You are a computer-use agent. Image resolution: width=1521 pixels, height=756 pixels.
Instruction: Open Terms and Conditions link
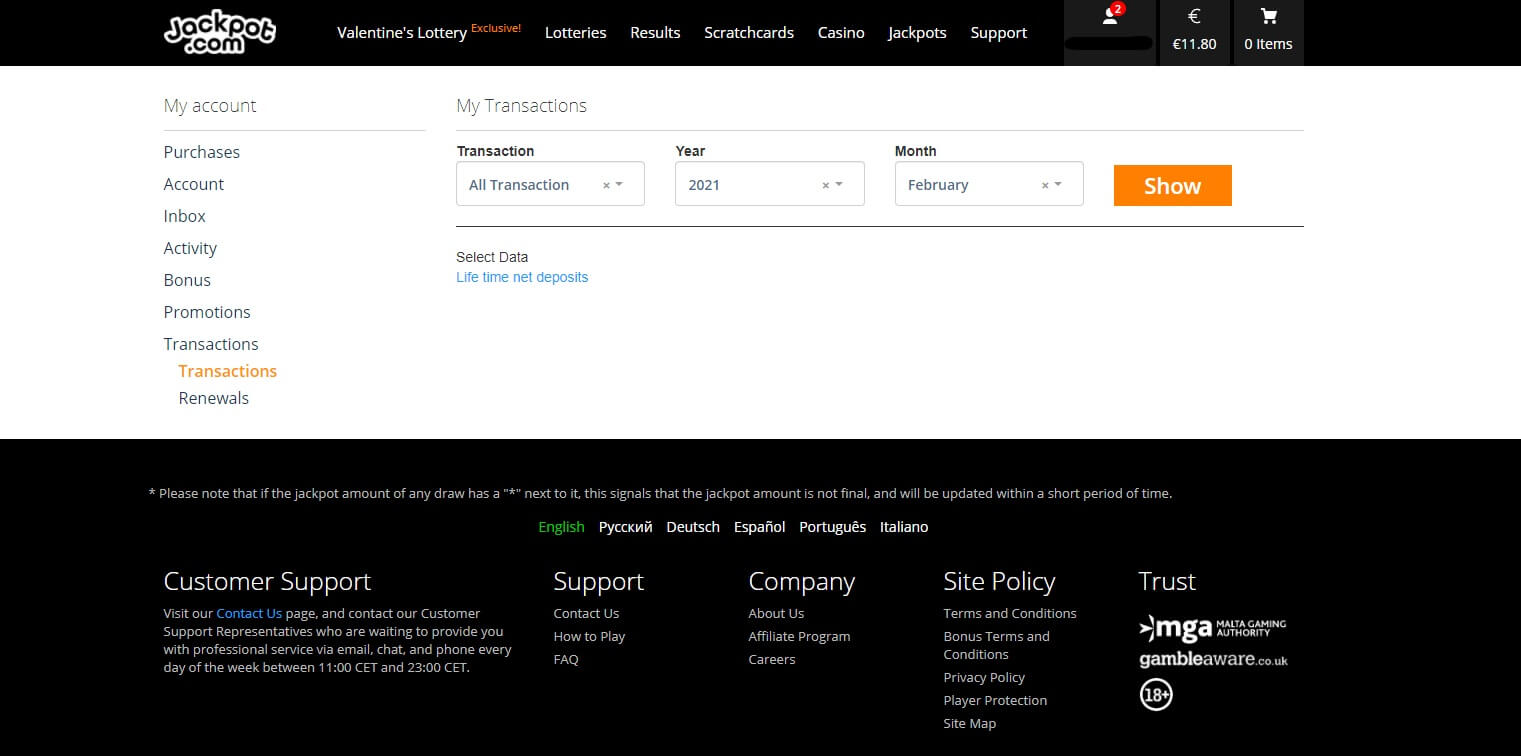[1010, 613]
